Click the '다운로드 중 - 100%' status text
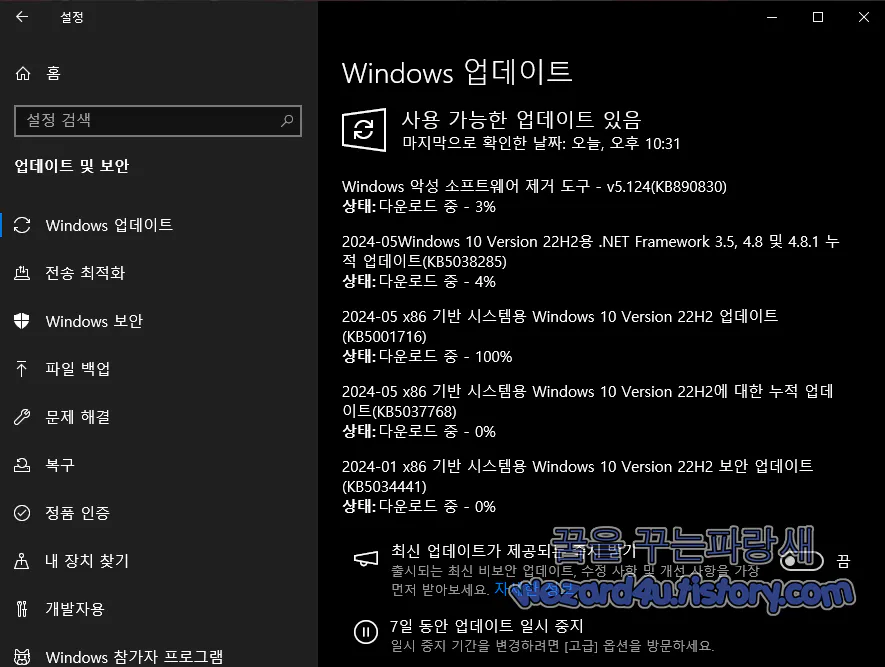 pyautogui.click(x=445, y=356)
